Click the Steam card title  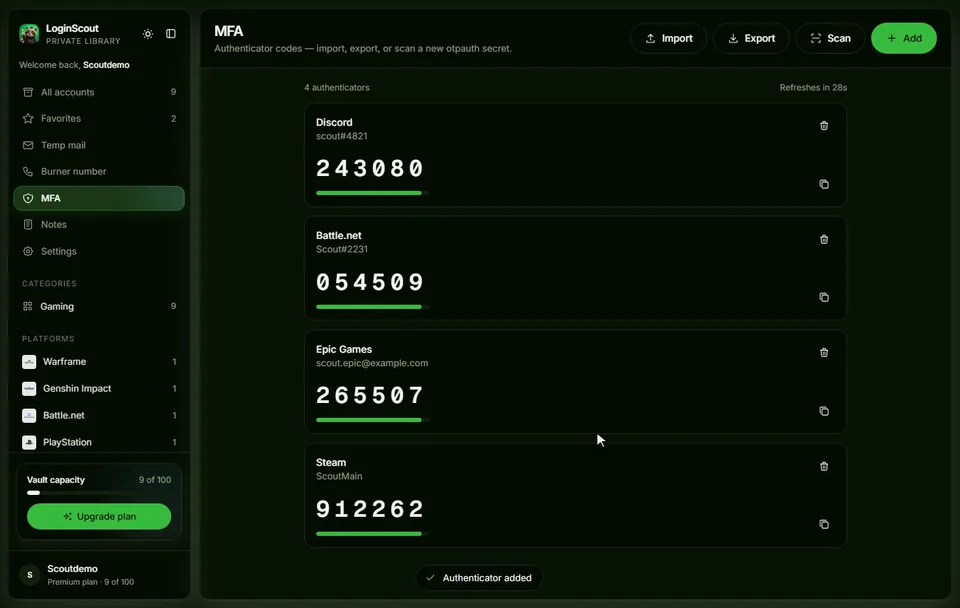(x=331, y=462)
